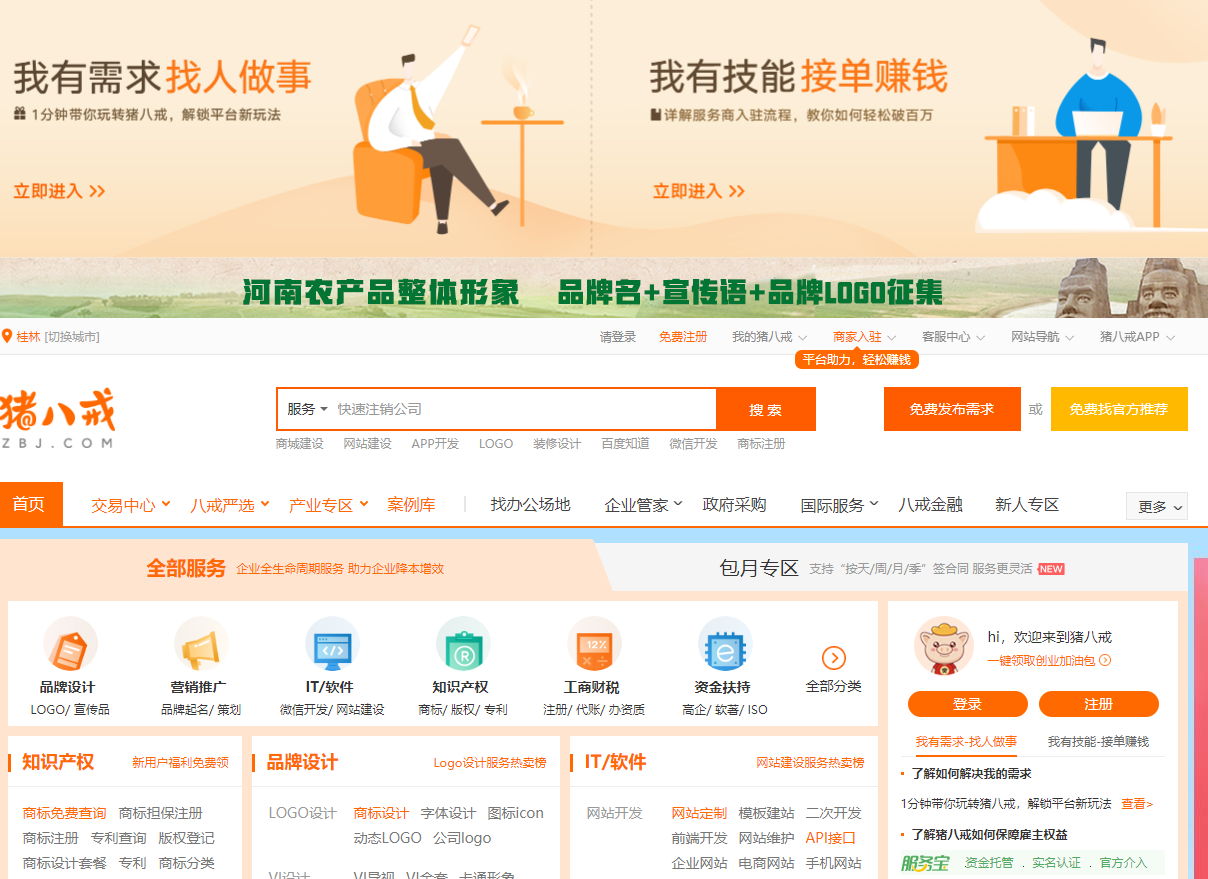Open the 营销推广 megaphone icon
The image size is (1208, 879).
[200, 644]
